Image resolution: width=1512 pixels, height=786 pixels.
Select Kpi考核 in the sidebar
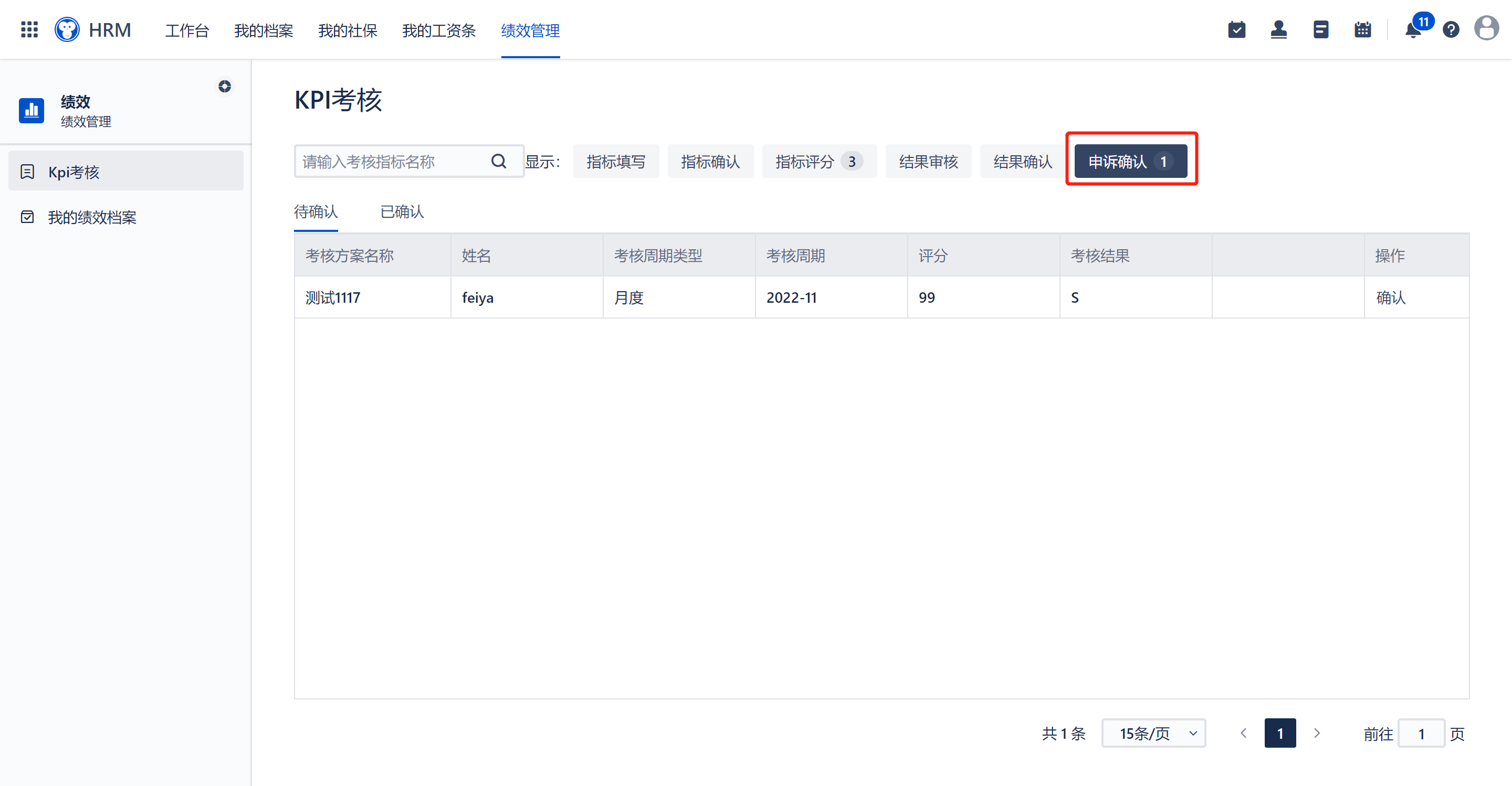coord(125,171)
